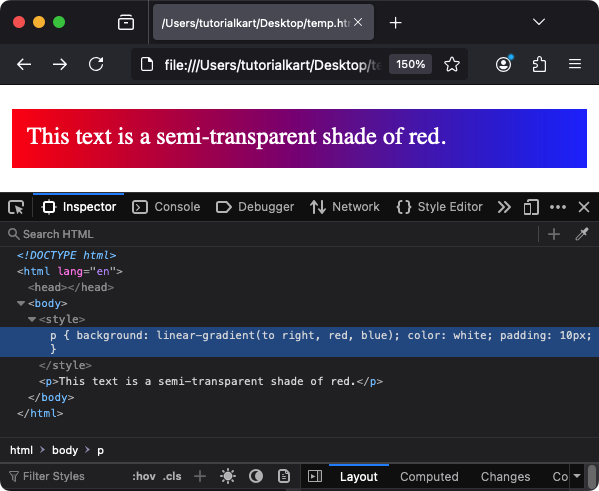Image resolution: width=599 pixels, height=491 pixels.
Task: Switch to the Computed sidebar tab
Action: coord(429,477)
